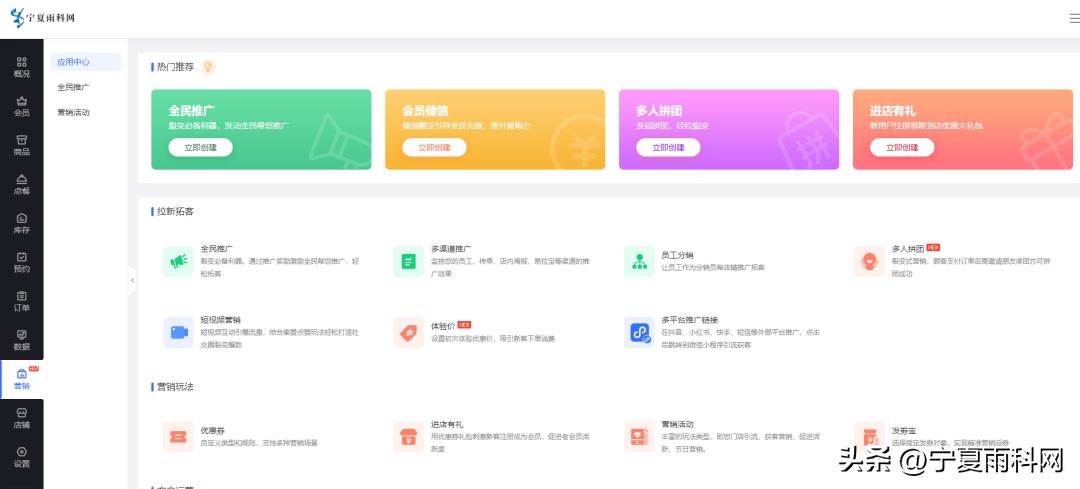Open the hamburger menu at top right
Viewport: 1080px width, 489px height.
(1074, 19)
